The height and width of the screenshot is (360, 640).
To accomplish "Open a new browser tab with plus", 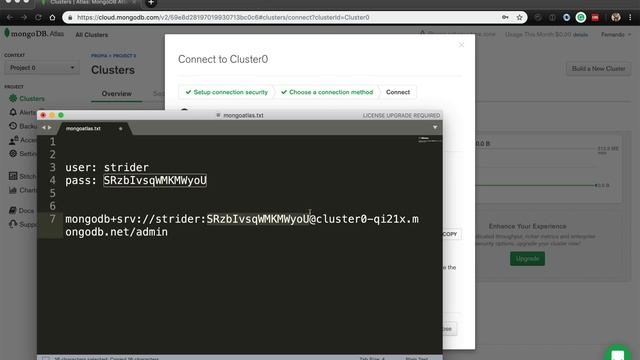I will click(151, 3).
